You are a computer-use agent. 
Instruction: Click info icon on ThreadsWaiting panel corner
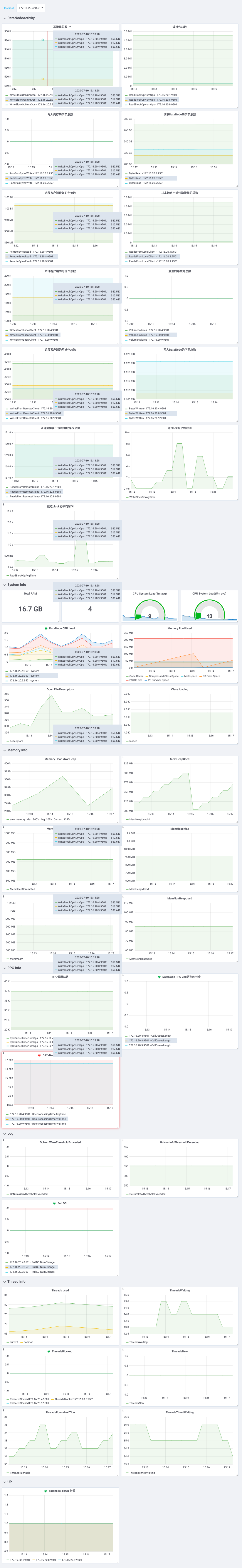point(123,1288)
